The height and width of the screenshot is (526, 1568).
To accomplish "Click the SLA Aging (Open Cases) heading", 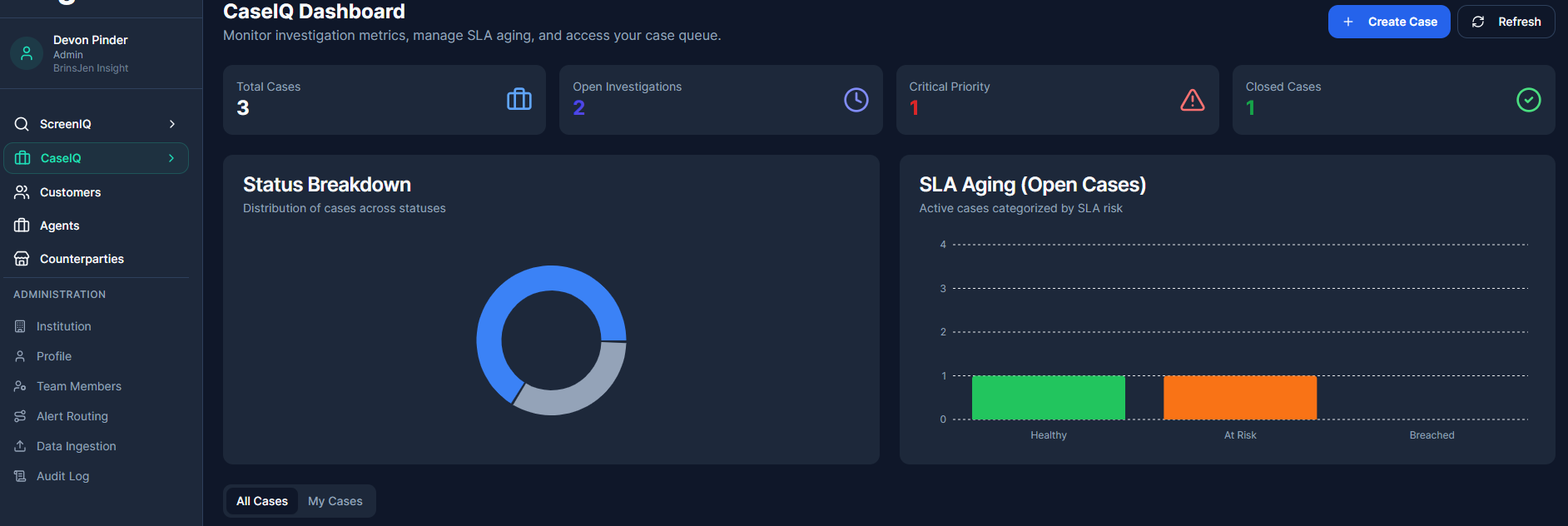I will coord(1033,185).
